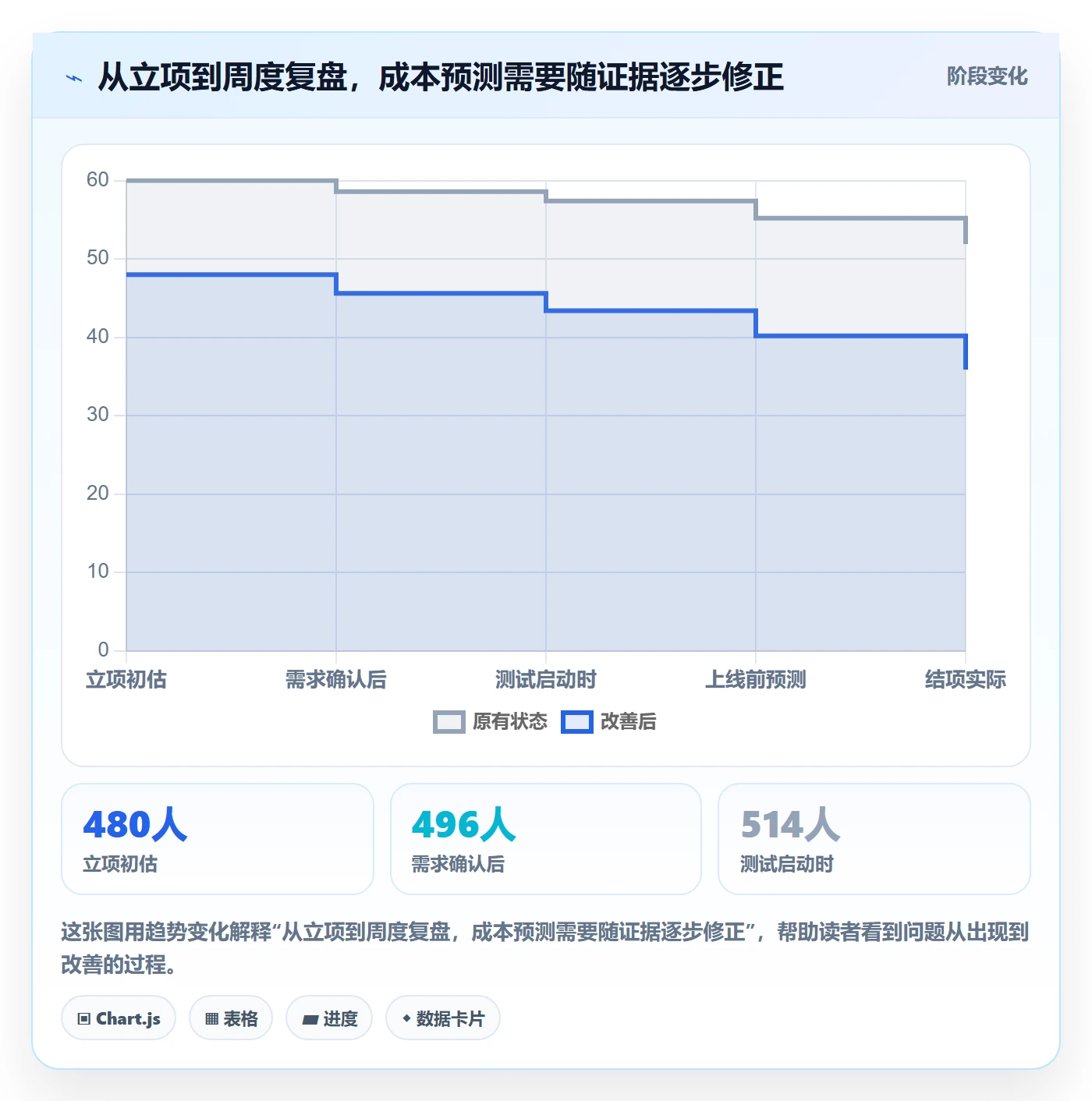Click the 需求确认后 x-axis label
Screen dimensions: 1092x1101
click(x=336, y=680)
